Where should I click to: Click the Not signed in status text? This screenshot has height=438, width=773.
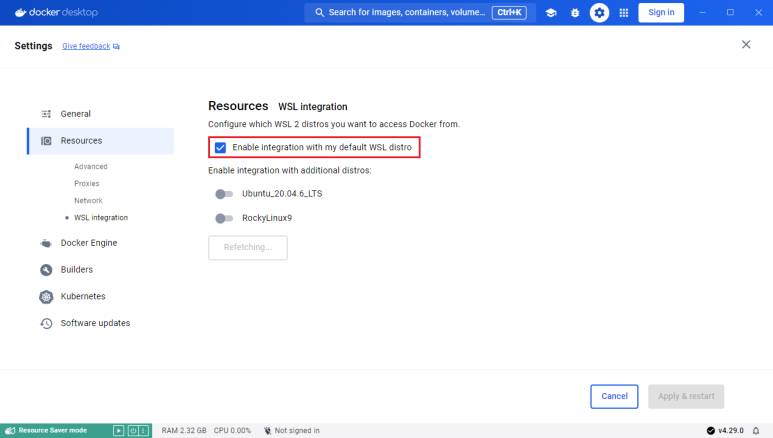tap(297, 431)
